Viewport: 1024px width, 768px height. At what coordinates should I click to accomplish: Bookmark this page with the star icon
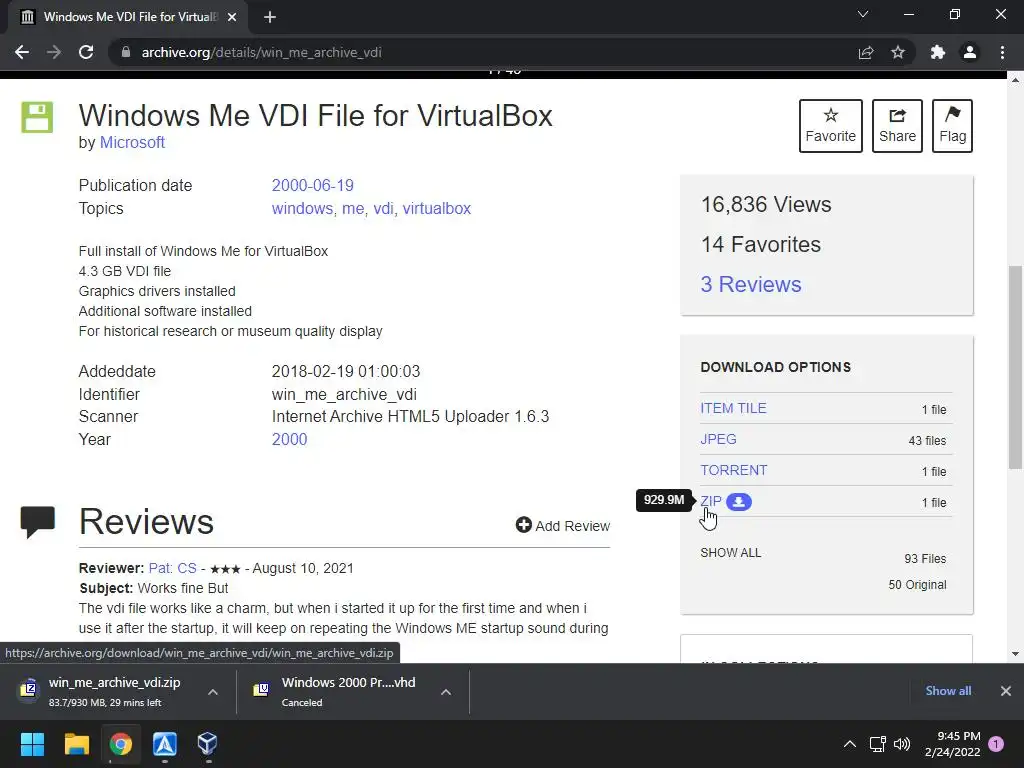[x=898, y=52]
